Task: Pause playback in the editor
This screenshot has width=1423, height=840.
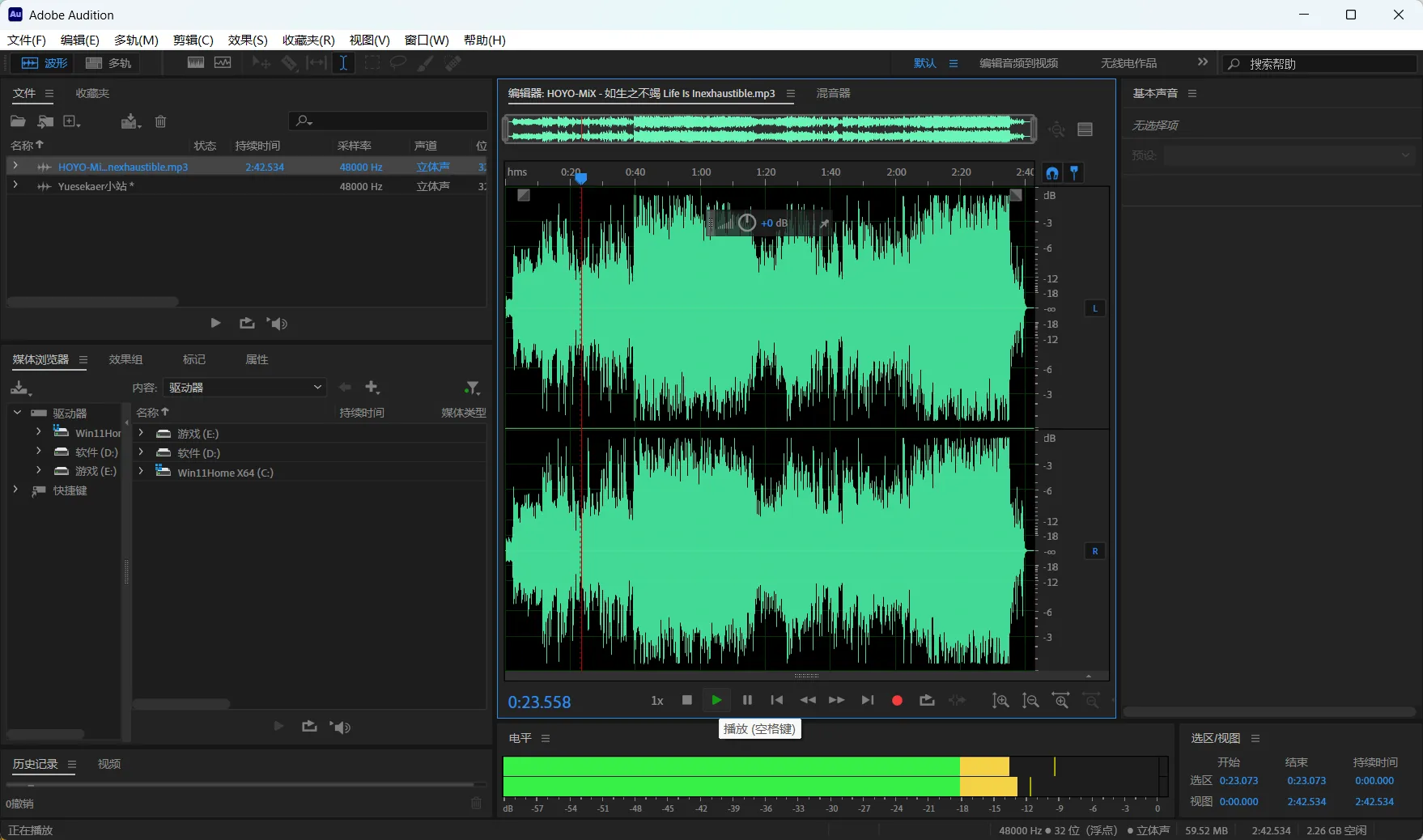Action: click(747, 700)
